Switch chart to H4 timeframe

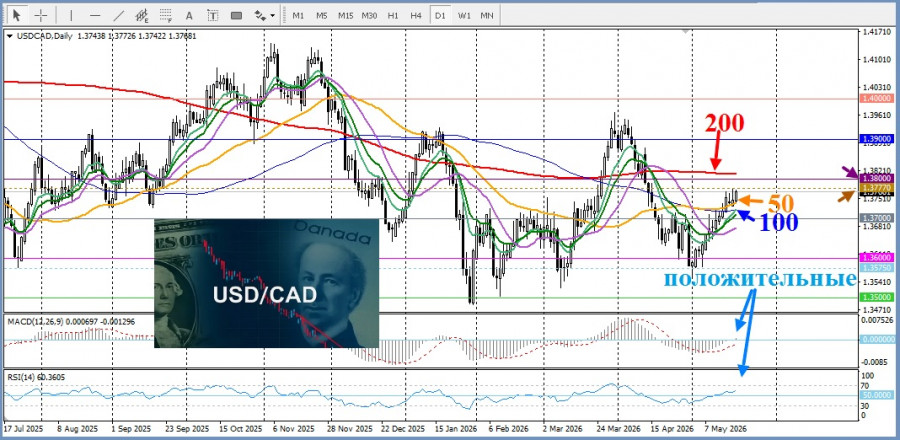coord(416,15)
